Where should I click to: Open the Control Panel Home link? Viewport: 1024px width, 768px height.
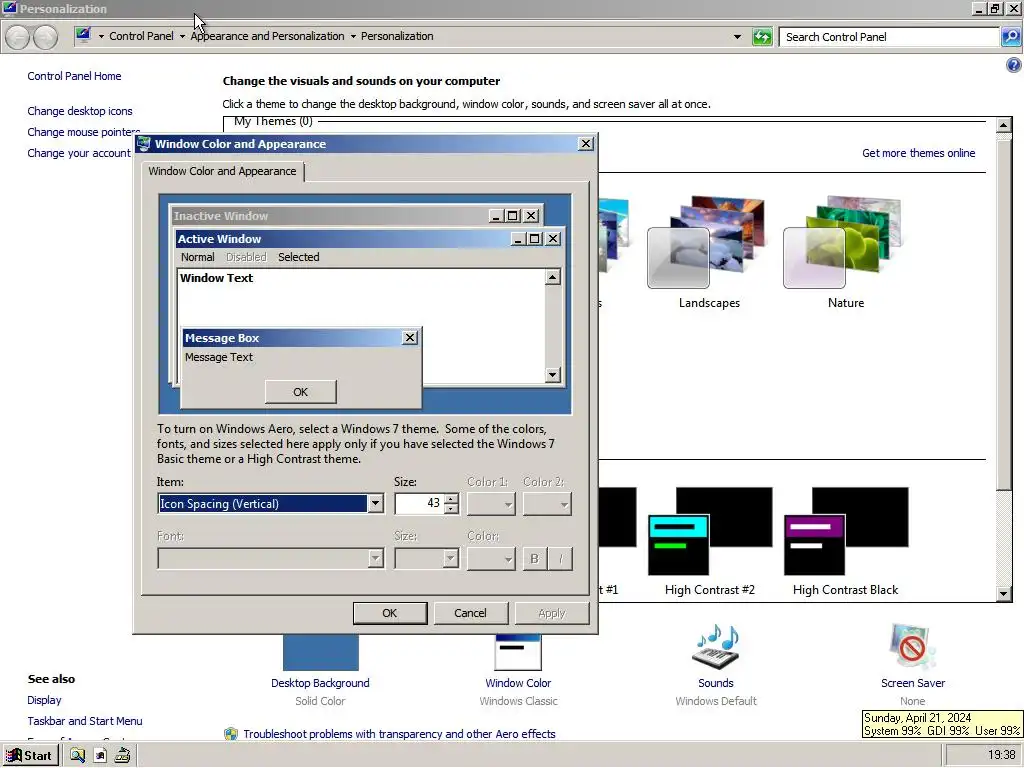point(74,76)
